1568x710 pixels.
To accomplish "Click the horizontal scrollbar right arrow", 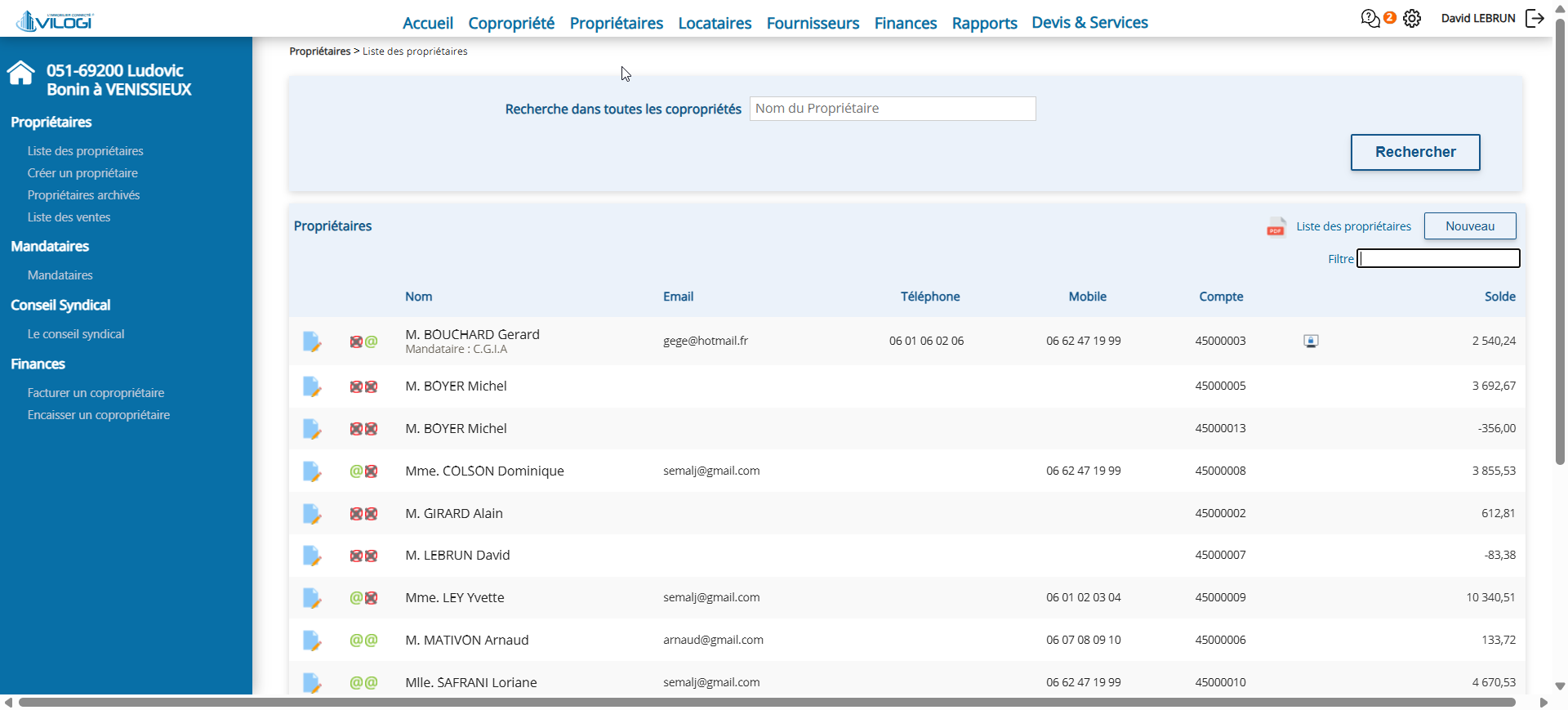I will 1543,703.
